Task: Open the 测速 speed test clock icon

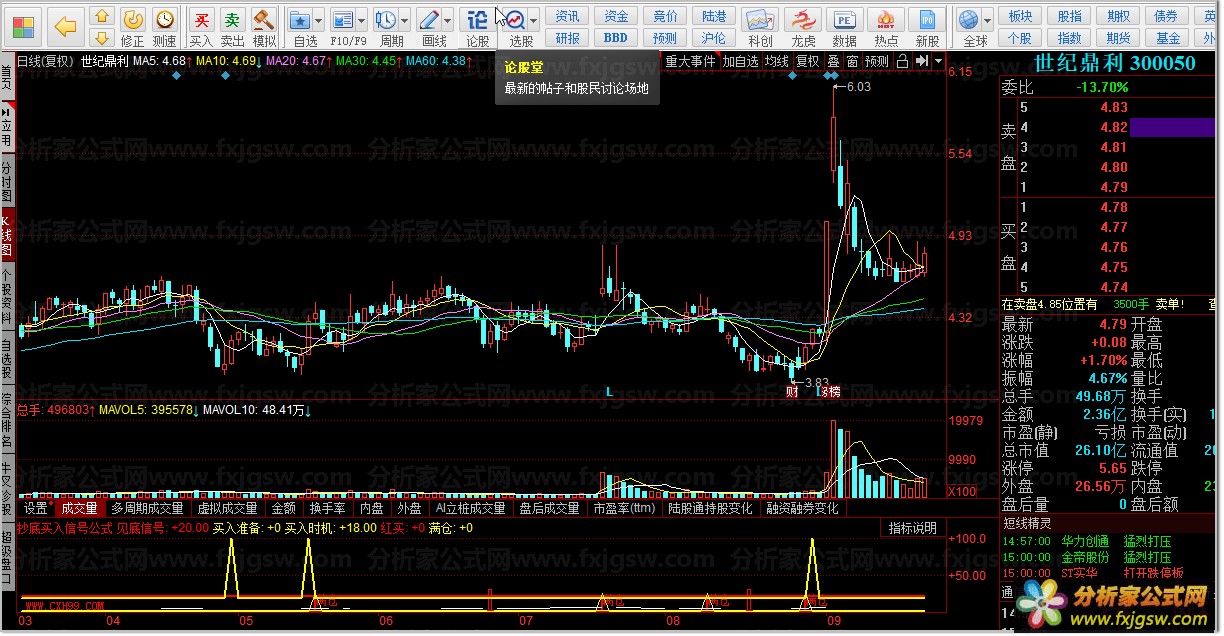Action: [x=165, y=19]
